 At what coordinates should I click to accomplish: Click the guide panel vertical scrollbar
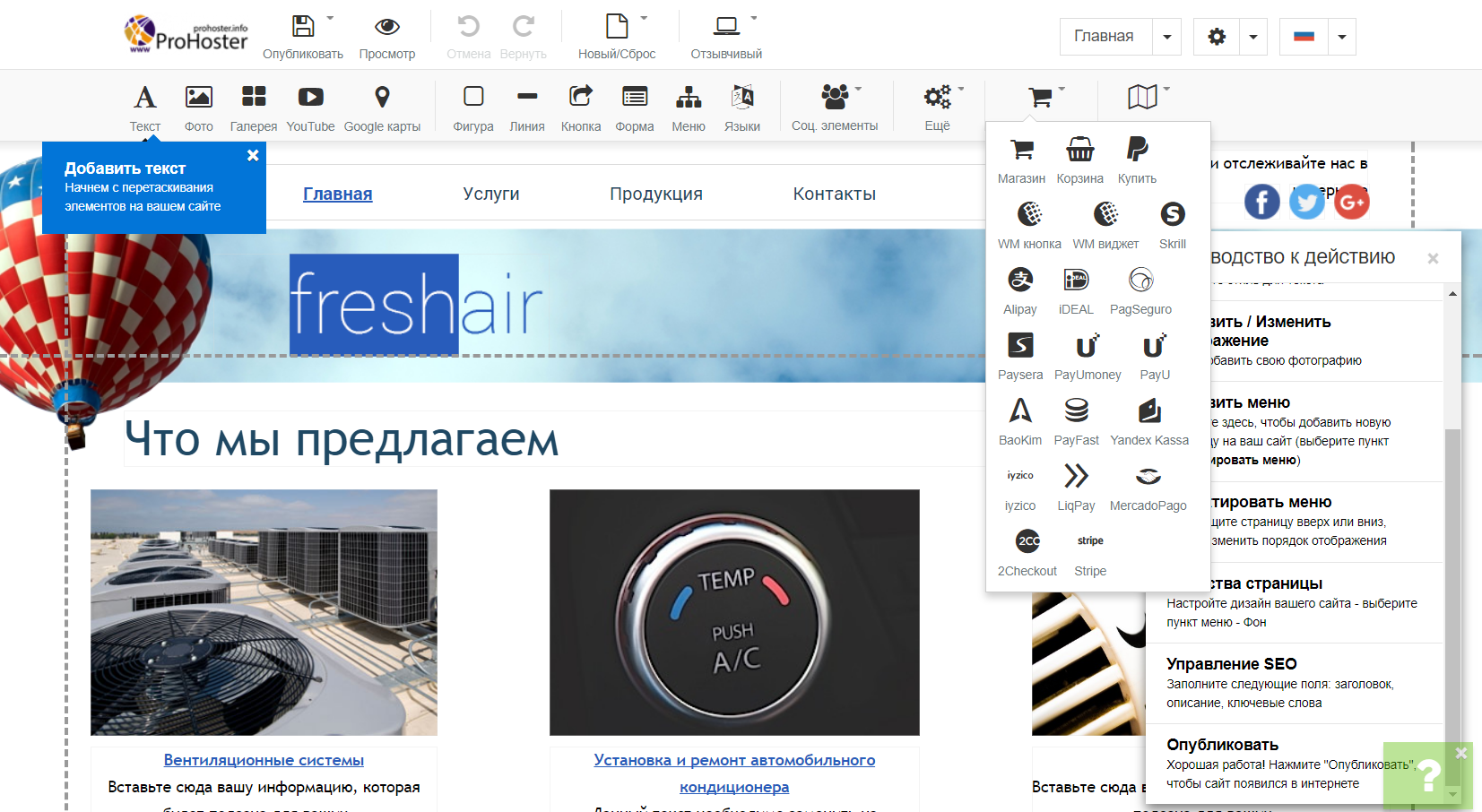1452,538
